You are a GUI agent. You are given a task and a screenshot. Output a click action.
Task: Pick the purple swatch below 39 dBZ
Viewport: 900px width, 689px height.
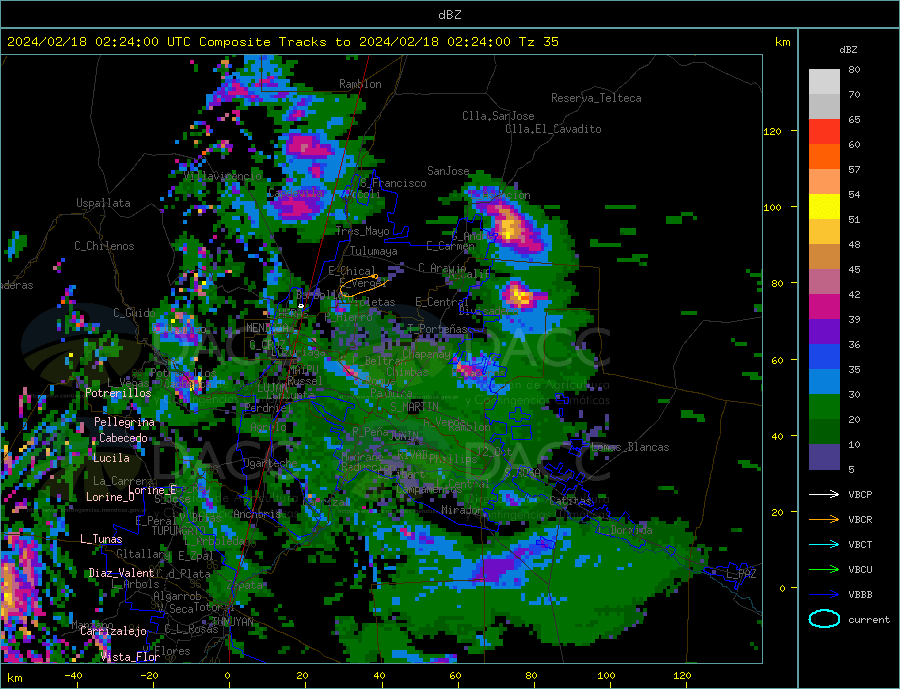point(824,331)
